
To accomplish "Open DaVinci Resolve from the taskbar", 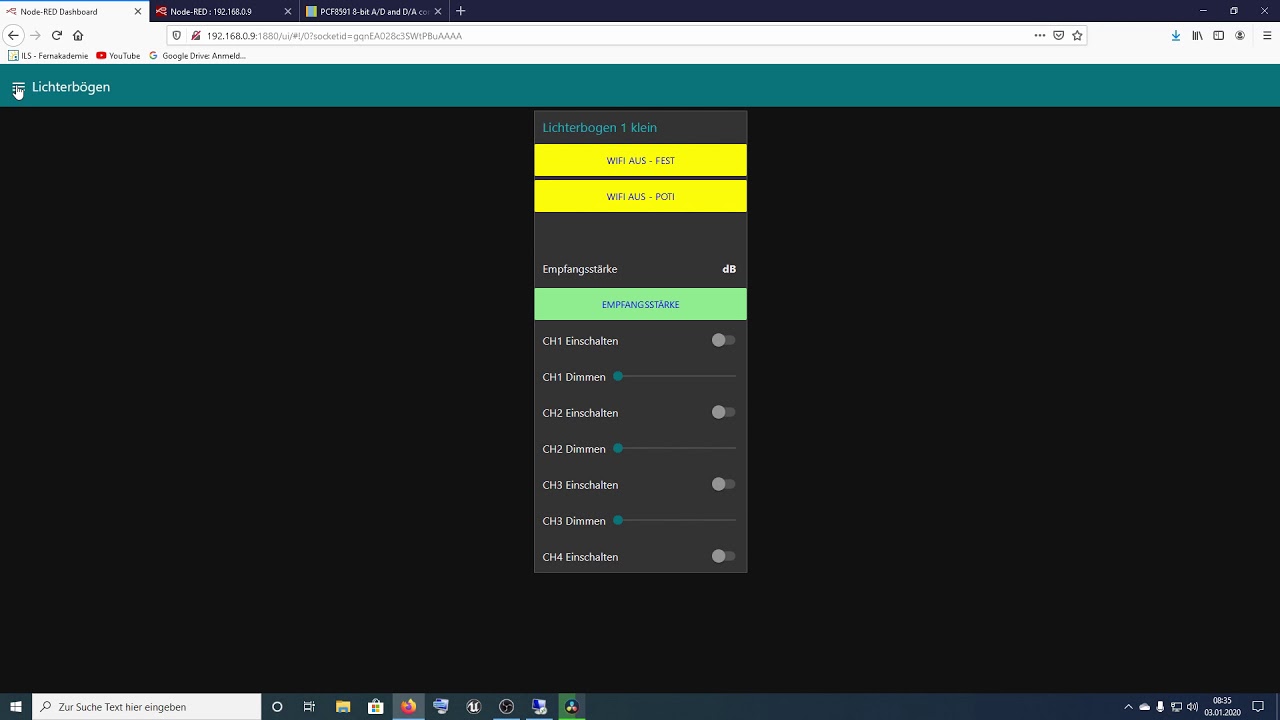I will click(571, 707).
